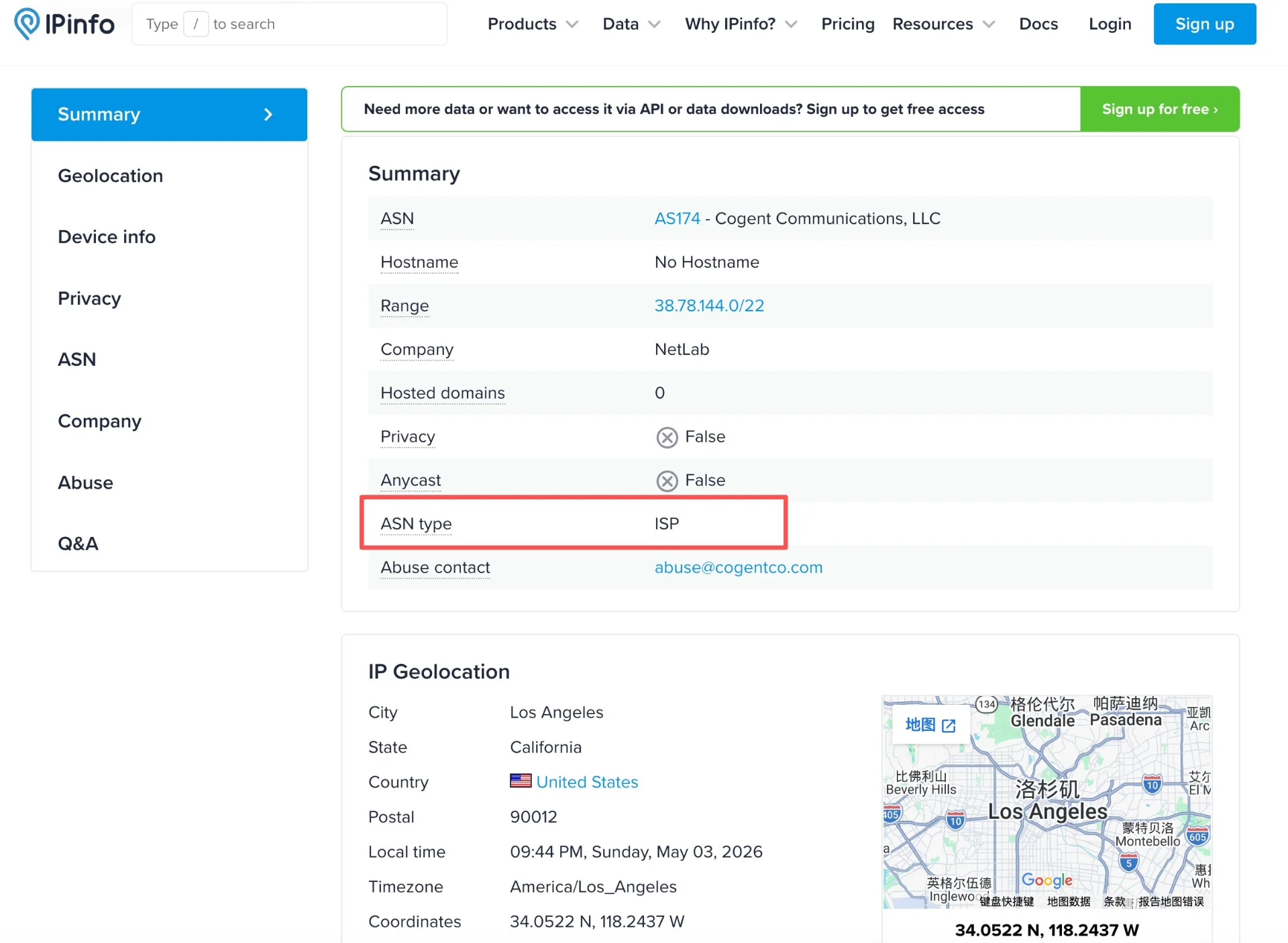This screenshot has height=943, width=1288.
Task: Click the Local time value text
Action: coord(636,852)
